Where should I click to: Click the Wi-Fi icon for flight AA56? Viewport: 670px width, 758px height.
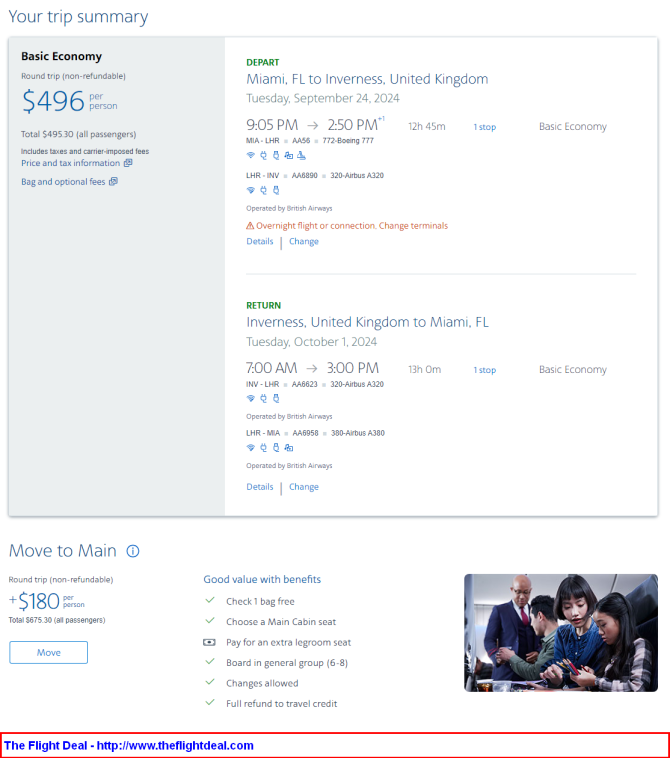(x=251, y=155)
